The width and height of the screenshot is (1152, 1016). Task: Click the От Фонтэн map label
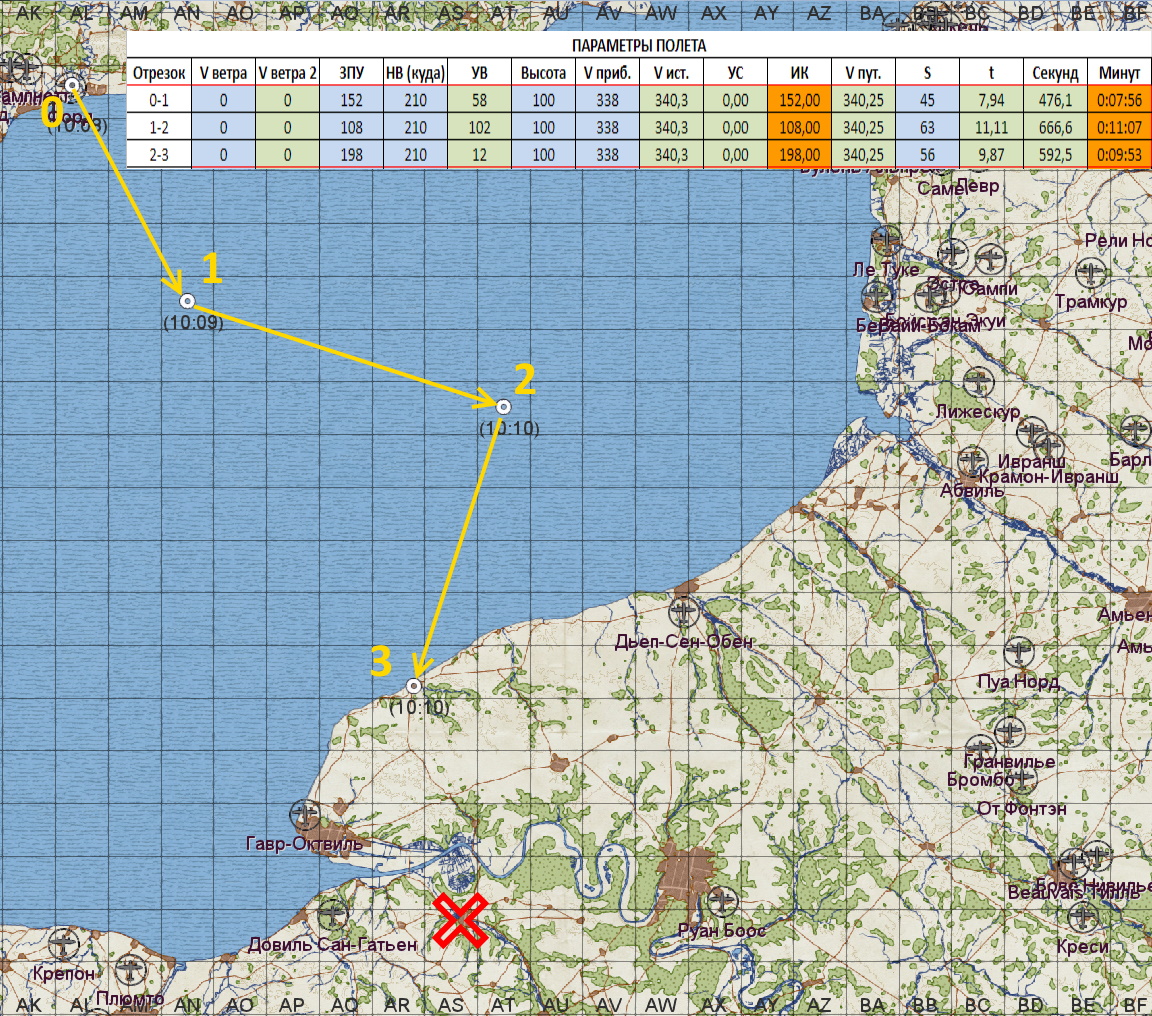click(1021, 808)
